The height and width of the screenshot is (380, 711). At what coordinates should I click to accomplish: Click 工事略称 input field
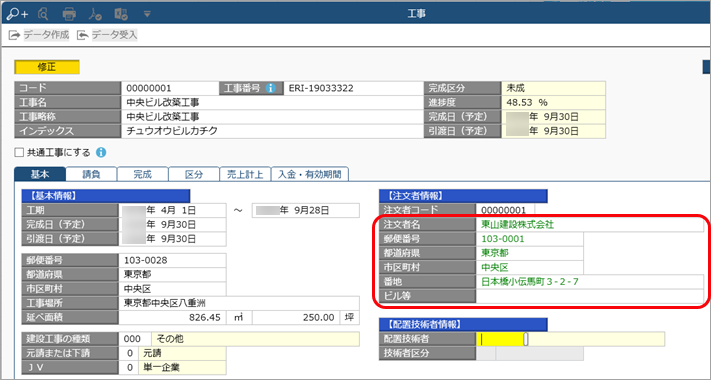(272, 117)
